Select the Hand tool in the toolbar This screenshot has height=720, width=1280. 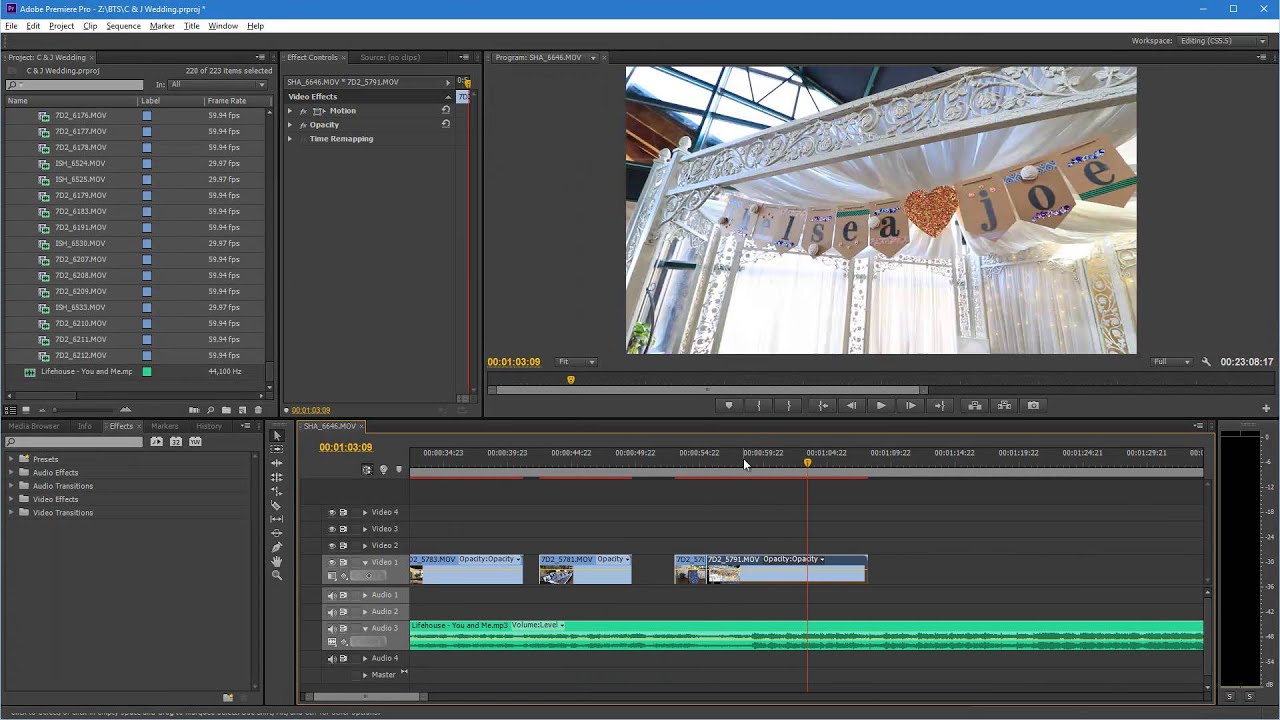277,561
